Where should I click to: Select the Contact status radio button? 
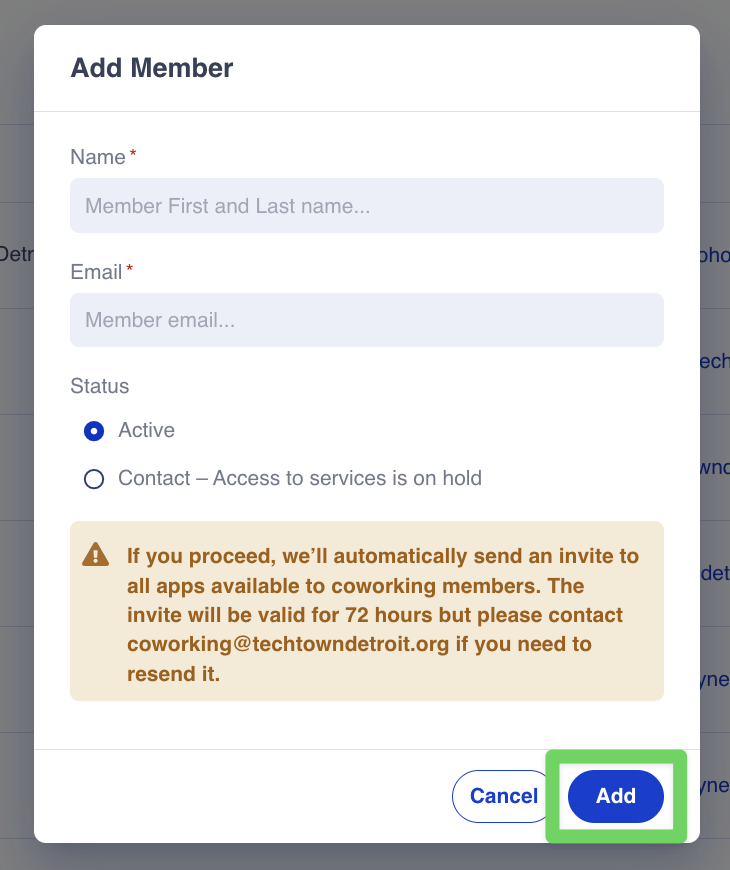pos(94,479)
